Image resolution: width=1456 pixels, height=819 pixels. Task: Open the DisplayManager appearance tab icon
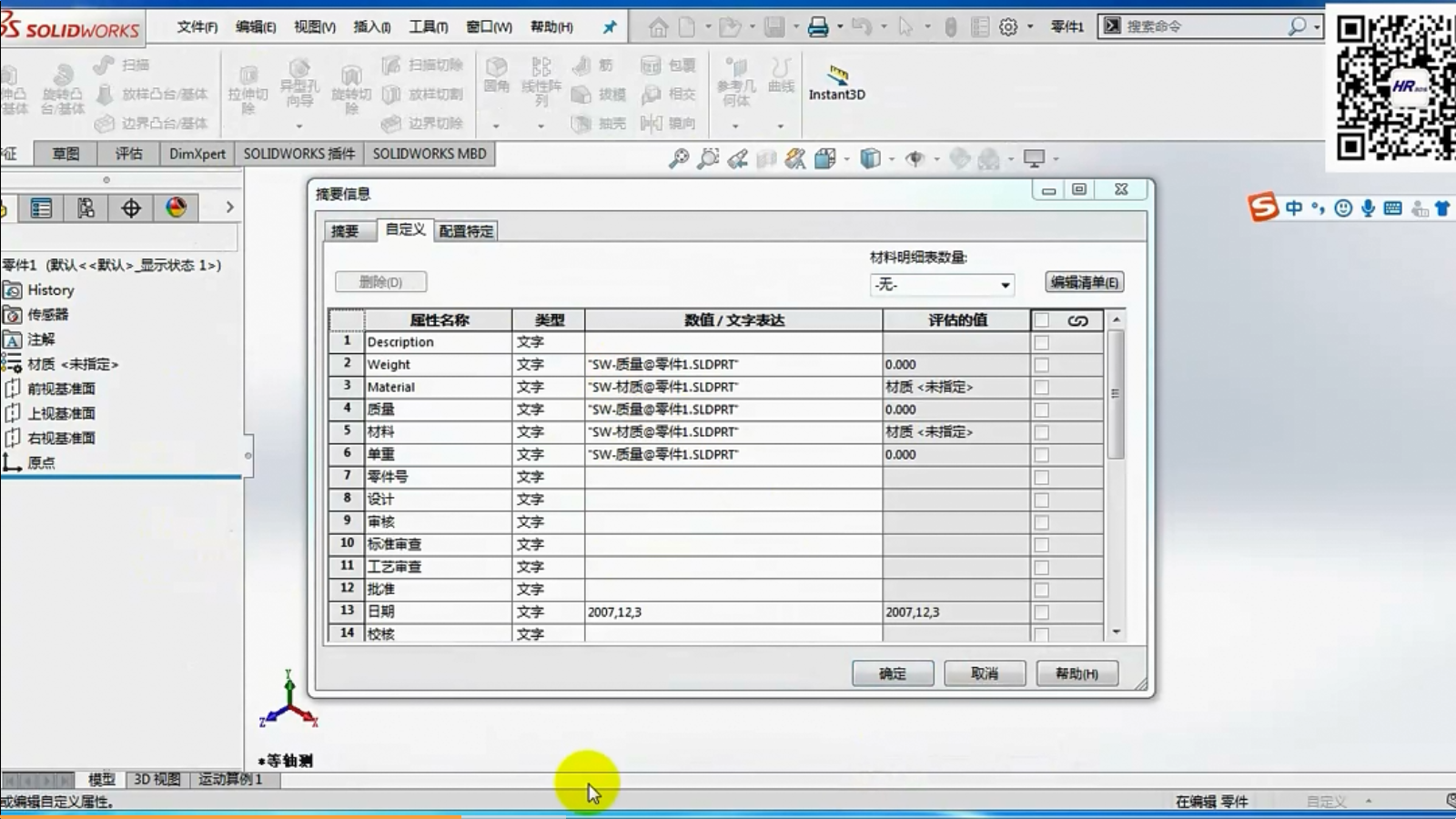click(x=177, y=208)
